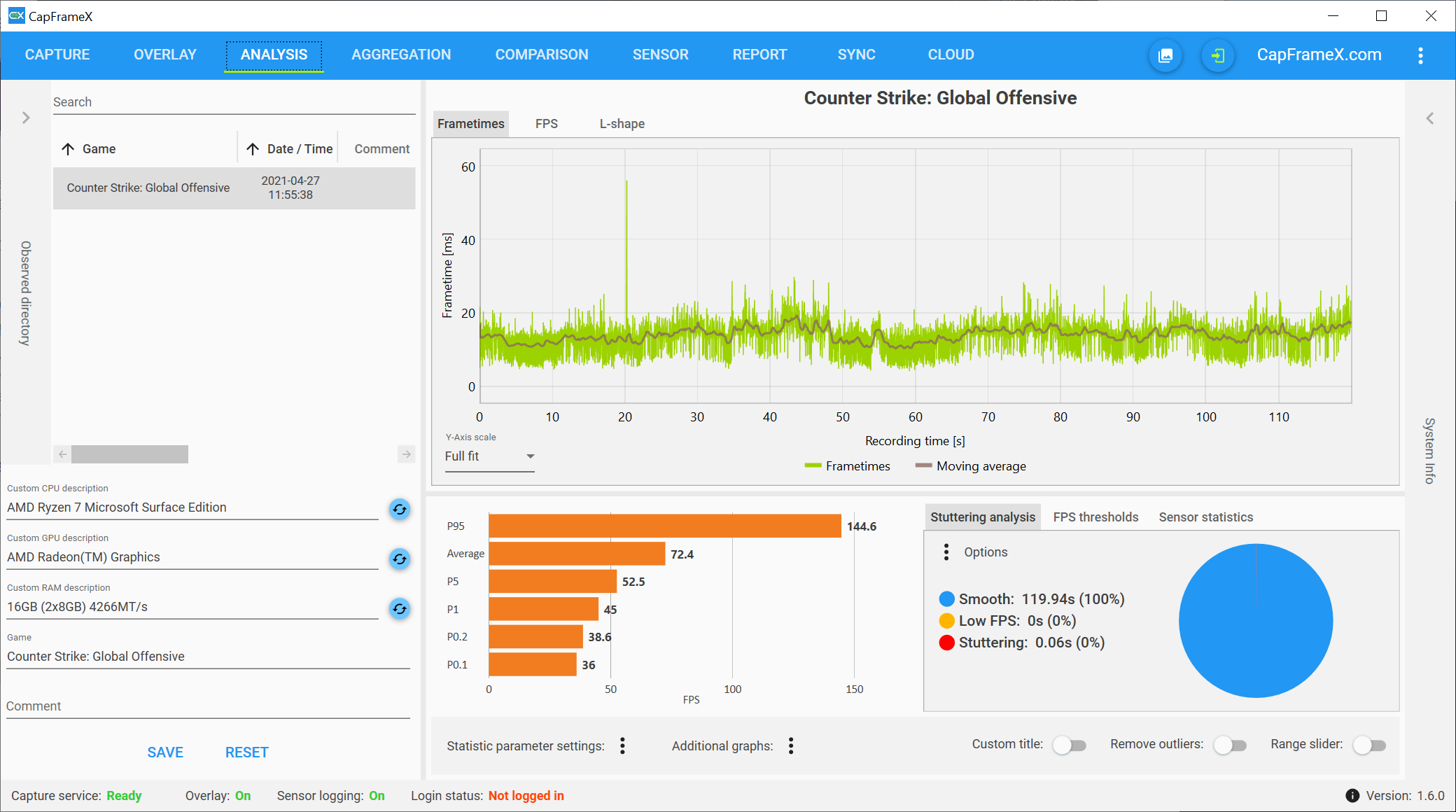The width and height of the screenshot is (1456, 812).
Task: Switch to the FPS tab
Action: [545, 123]
